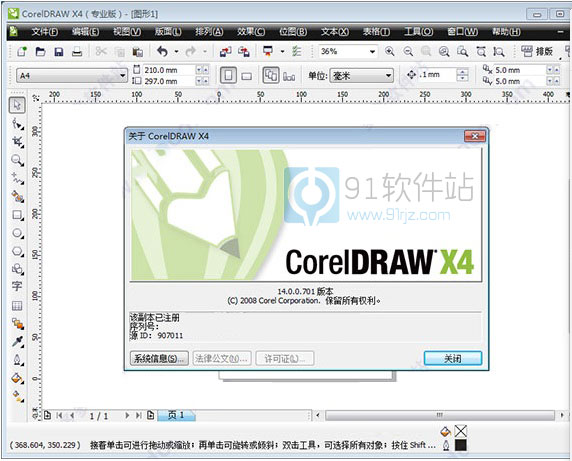Select the Text tool (字)

pos(17,286)
